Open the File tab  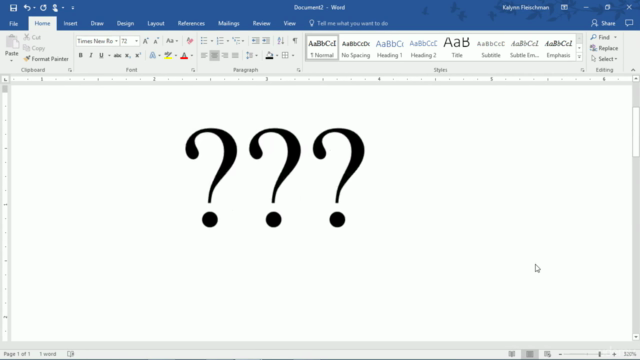[x=13, y=24]
